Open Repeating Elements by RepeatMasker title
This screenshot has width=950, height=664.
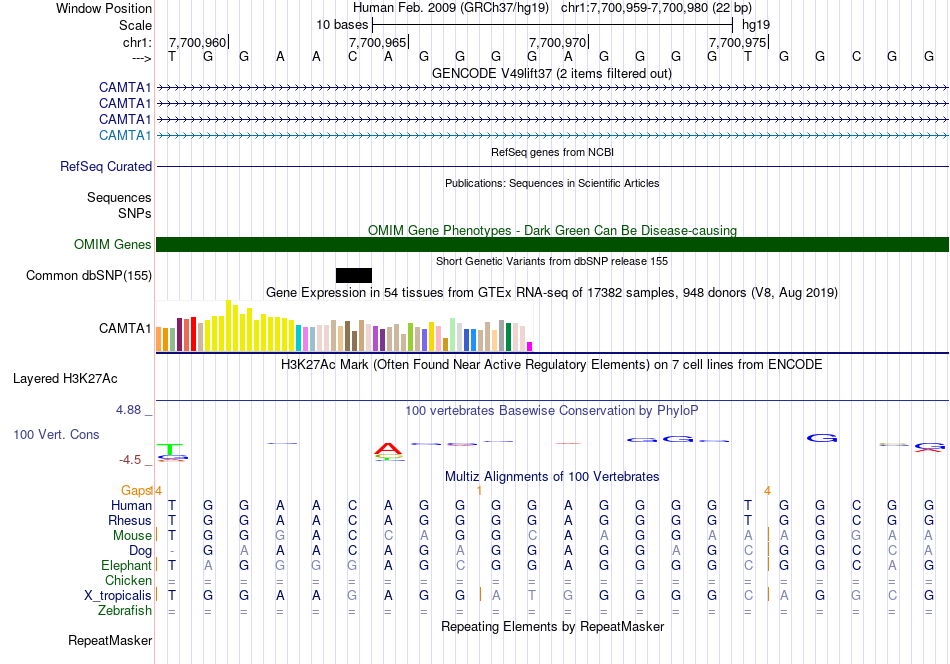[x=552, y=626]
